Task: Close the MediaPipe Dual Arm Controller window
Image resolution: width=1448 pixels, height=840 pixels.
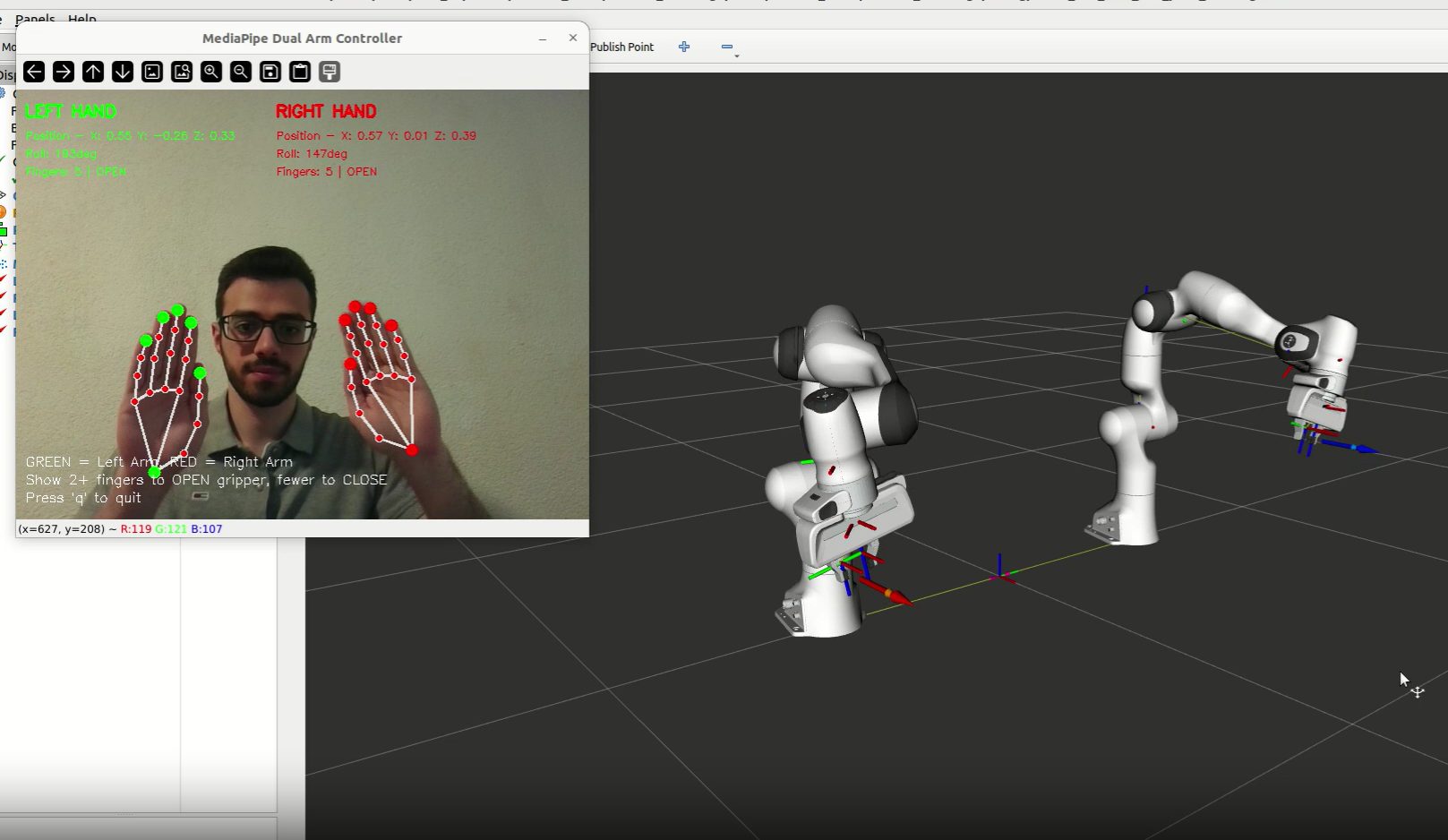Action: point(573,38)
